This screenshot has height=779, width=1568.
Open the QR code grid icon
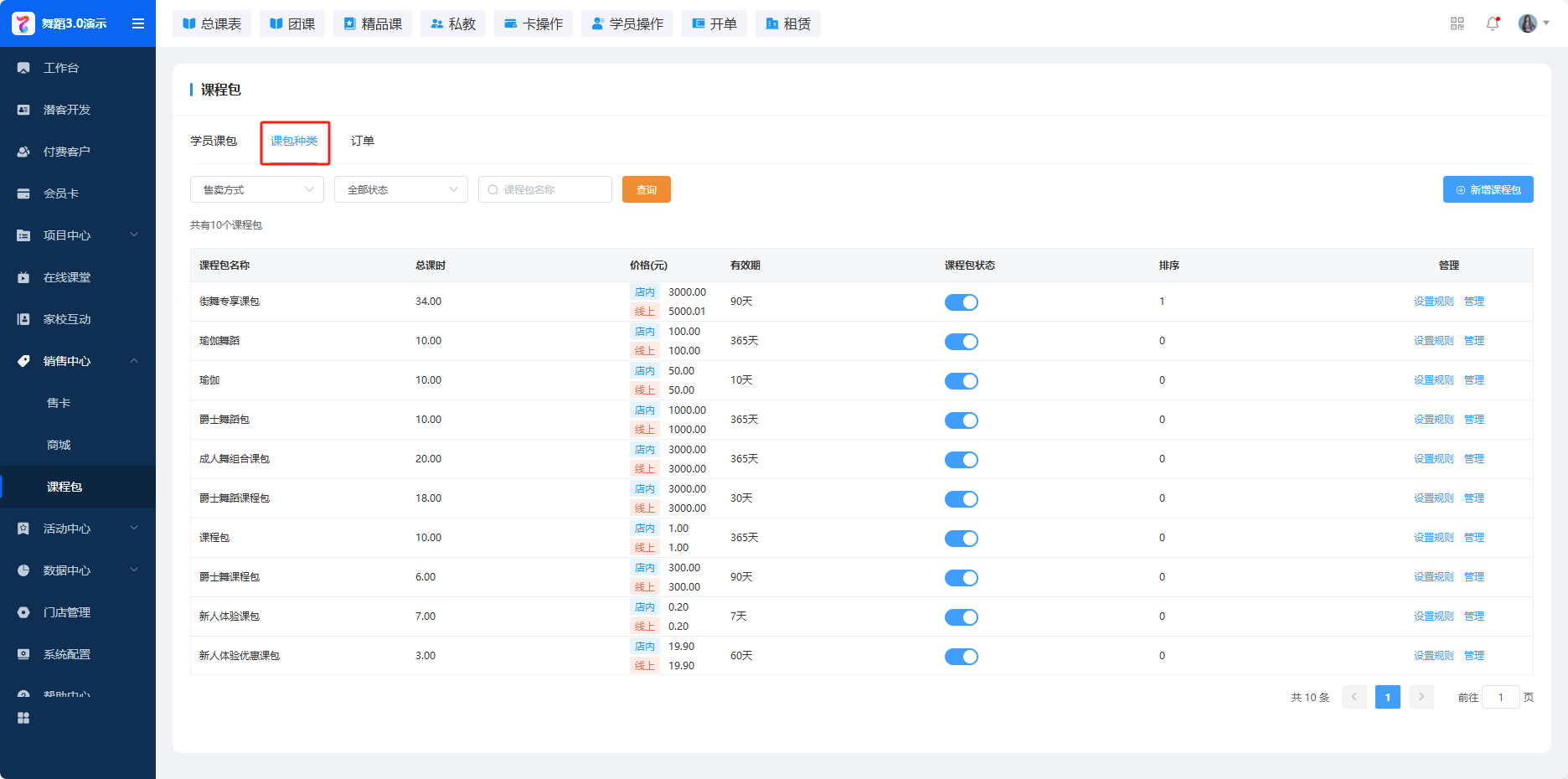tap(1457, 23)
